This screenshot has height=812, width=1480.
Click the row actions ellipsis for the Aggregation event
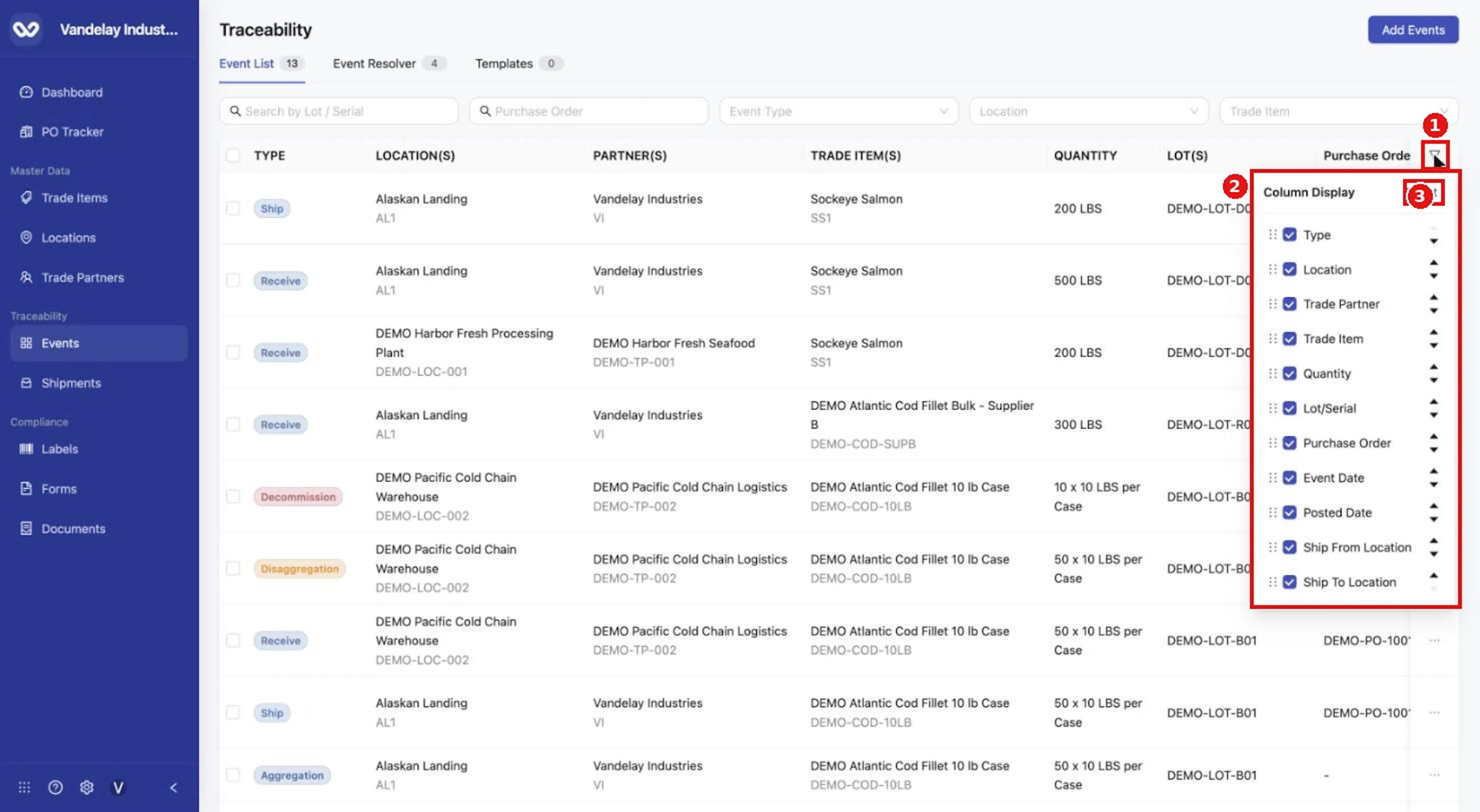click(1434, 775)
